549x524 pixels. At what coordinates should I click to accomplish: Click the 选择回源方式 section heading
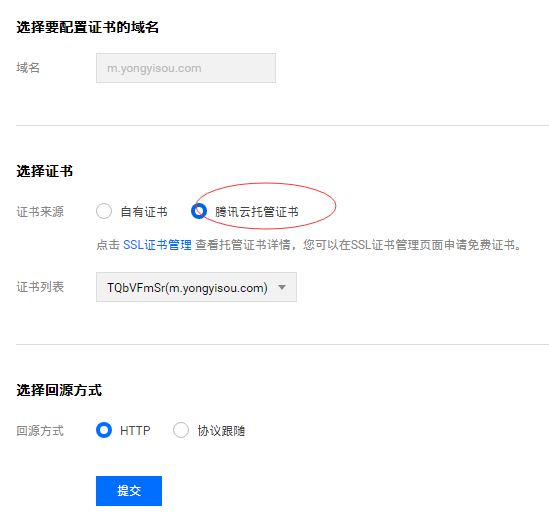[x=59, y=390]
